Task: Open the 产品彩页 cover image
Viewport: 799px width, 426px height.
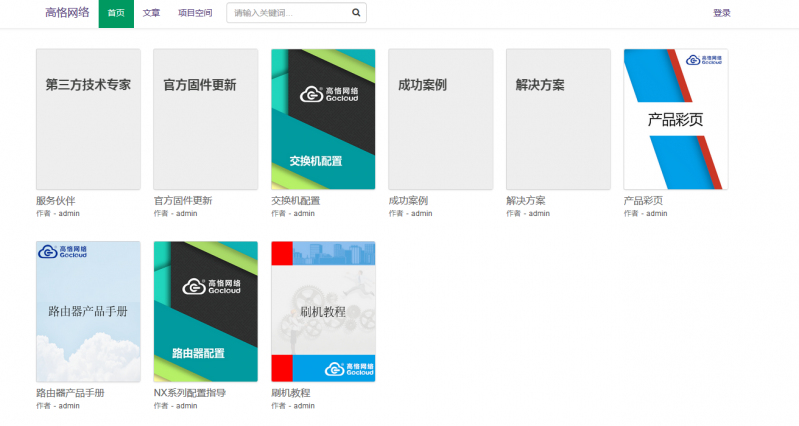Action: pos(675,119)
